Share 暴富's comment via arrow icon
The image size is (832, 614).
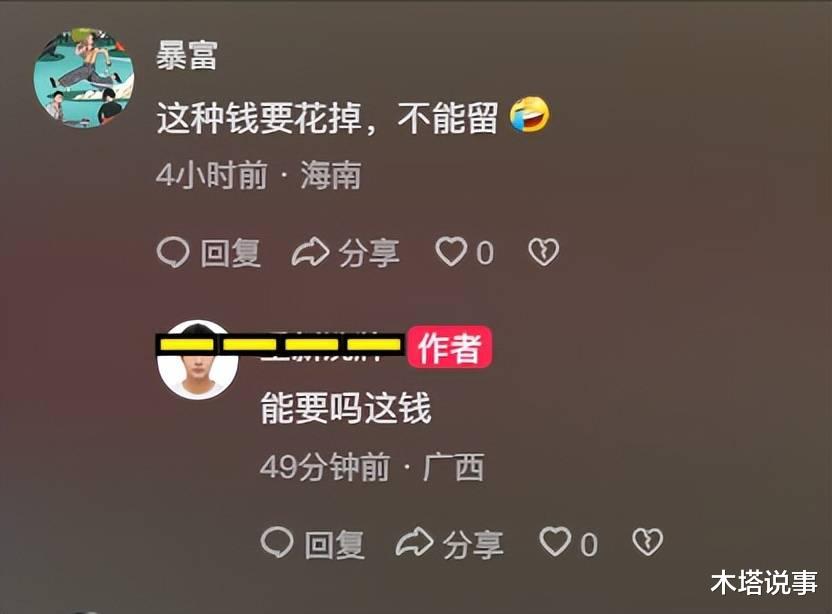(310, 252)
